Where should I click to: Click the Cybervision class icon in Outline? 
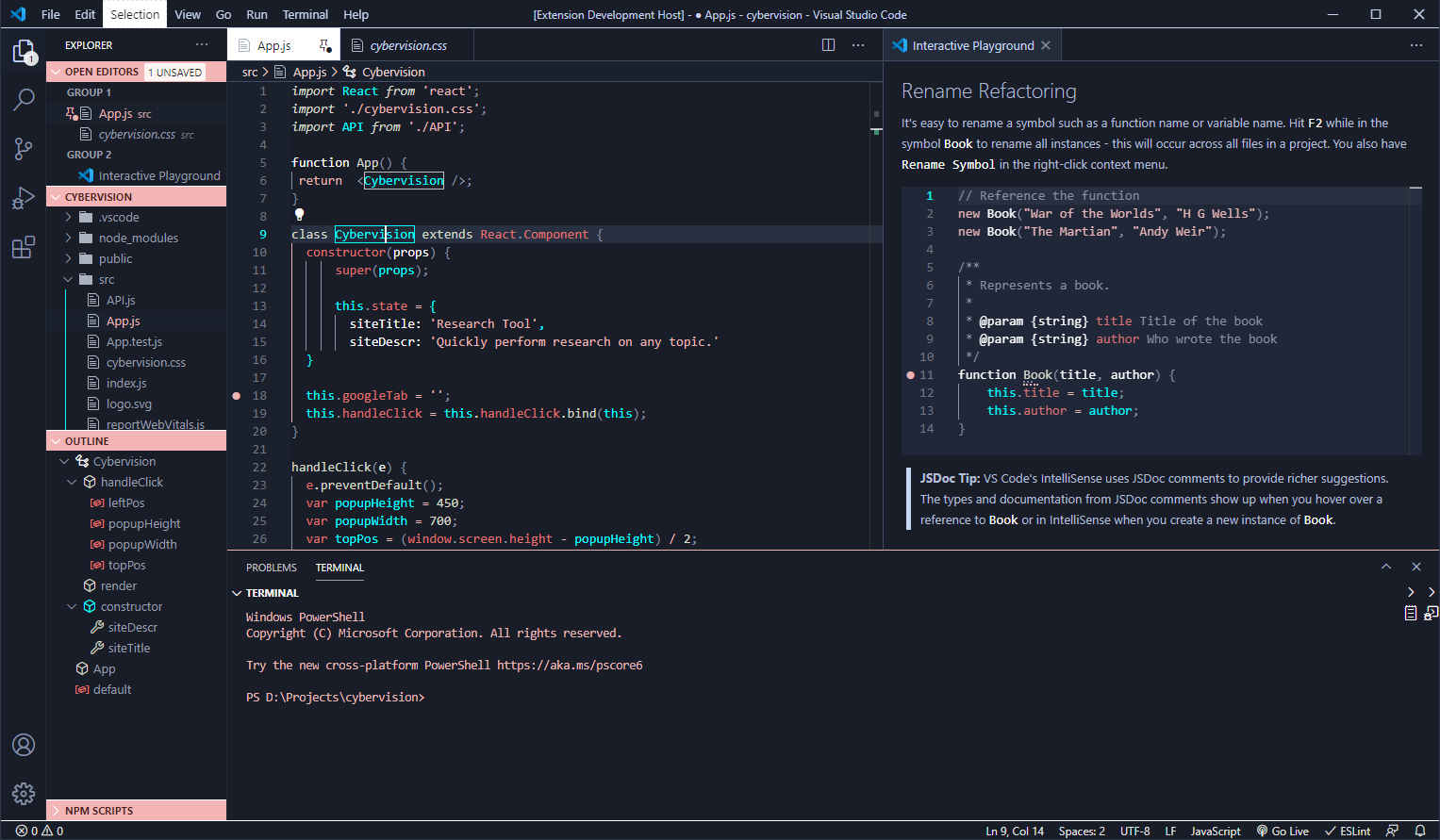pyautogui.click(x=82, y=461)
